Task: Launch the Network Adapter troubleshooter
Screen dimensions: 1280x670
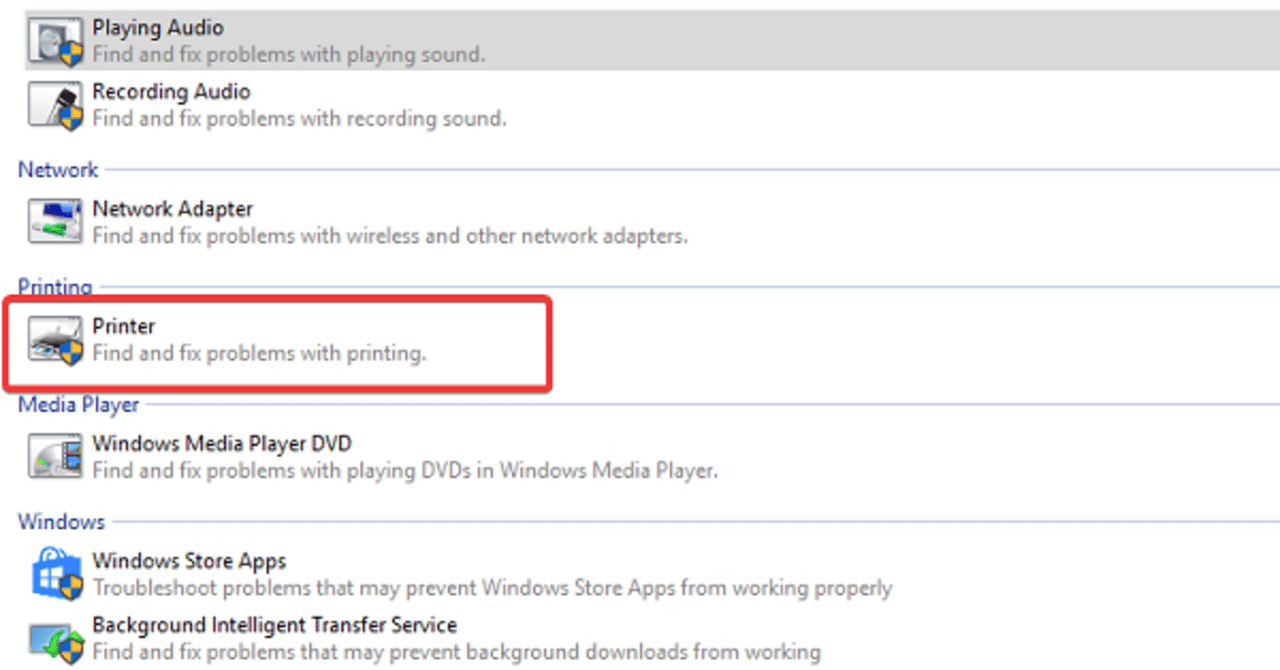Action: (172, 209)
